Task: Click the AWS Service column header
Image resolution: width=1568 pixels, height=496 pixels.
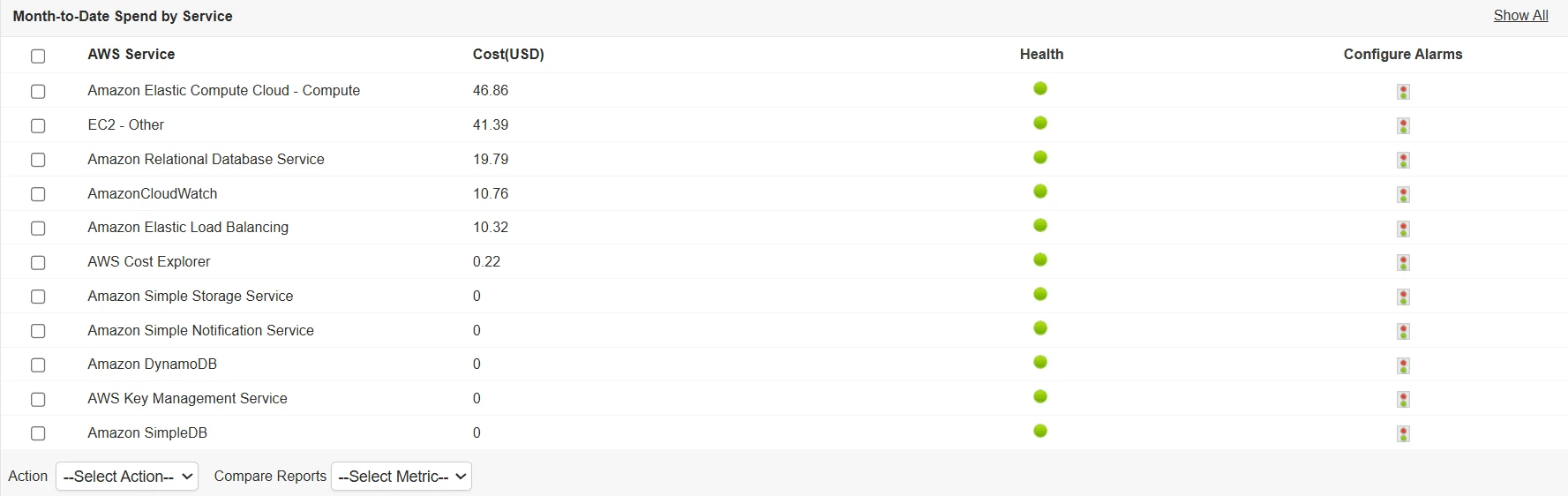Action: (x=131, y=55)
